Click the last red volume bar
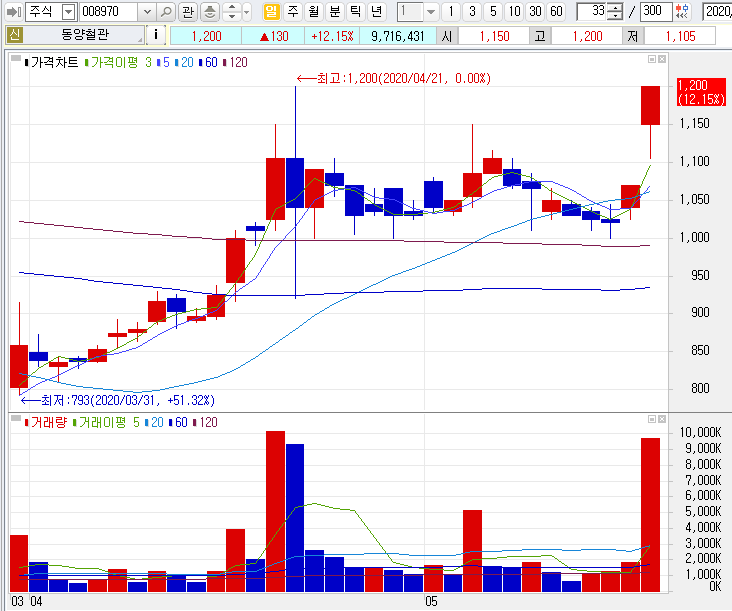The image size is (732, 611). 650,515
